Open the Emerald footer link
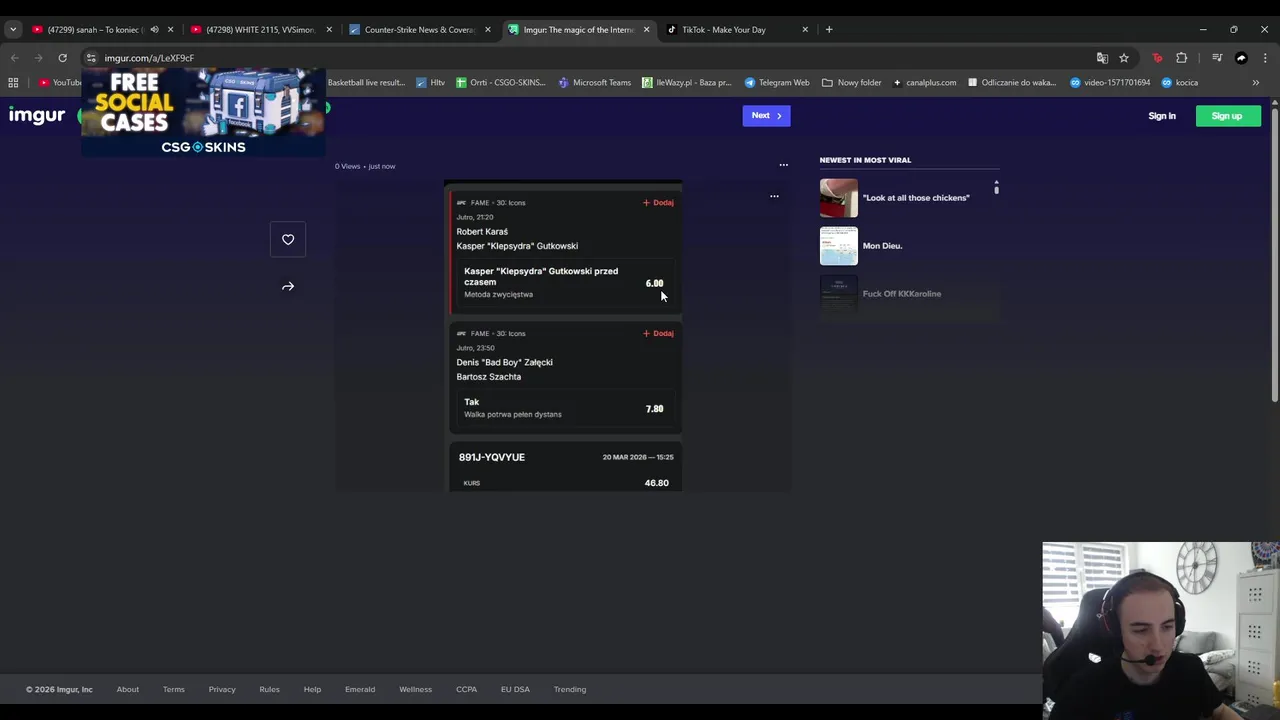The image size is (1280, 720). (x=360, y=689)
